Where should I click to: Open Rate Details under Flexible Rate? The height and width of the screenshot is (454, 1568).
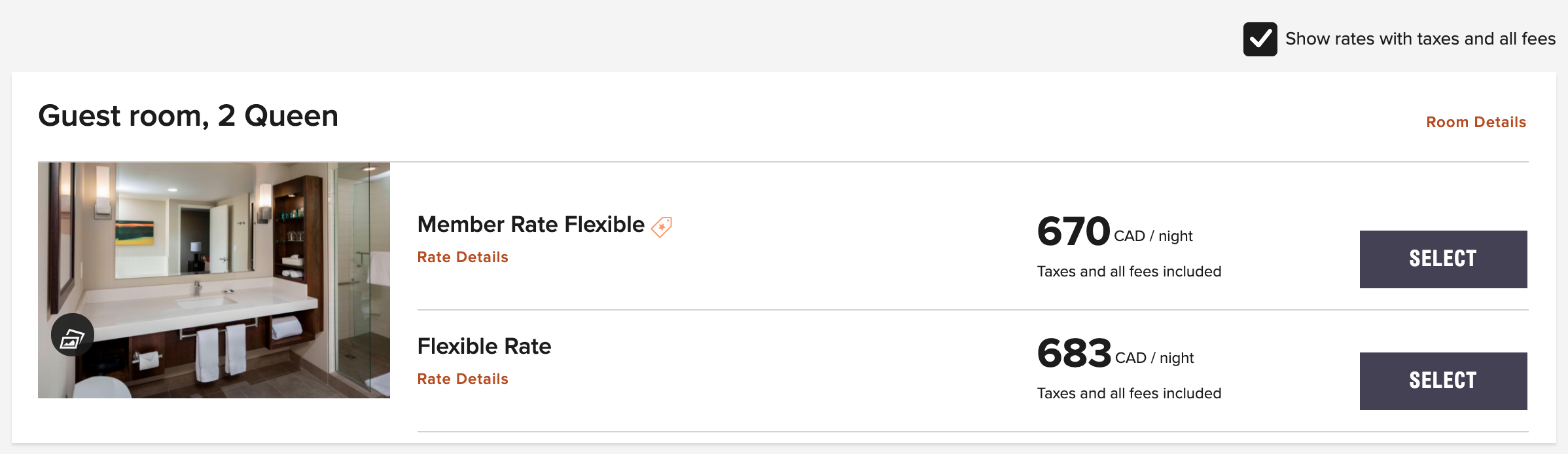tap(463, 379)
